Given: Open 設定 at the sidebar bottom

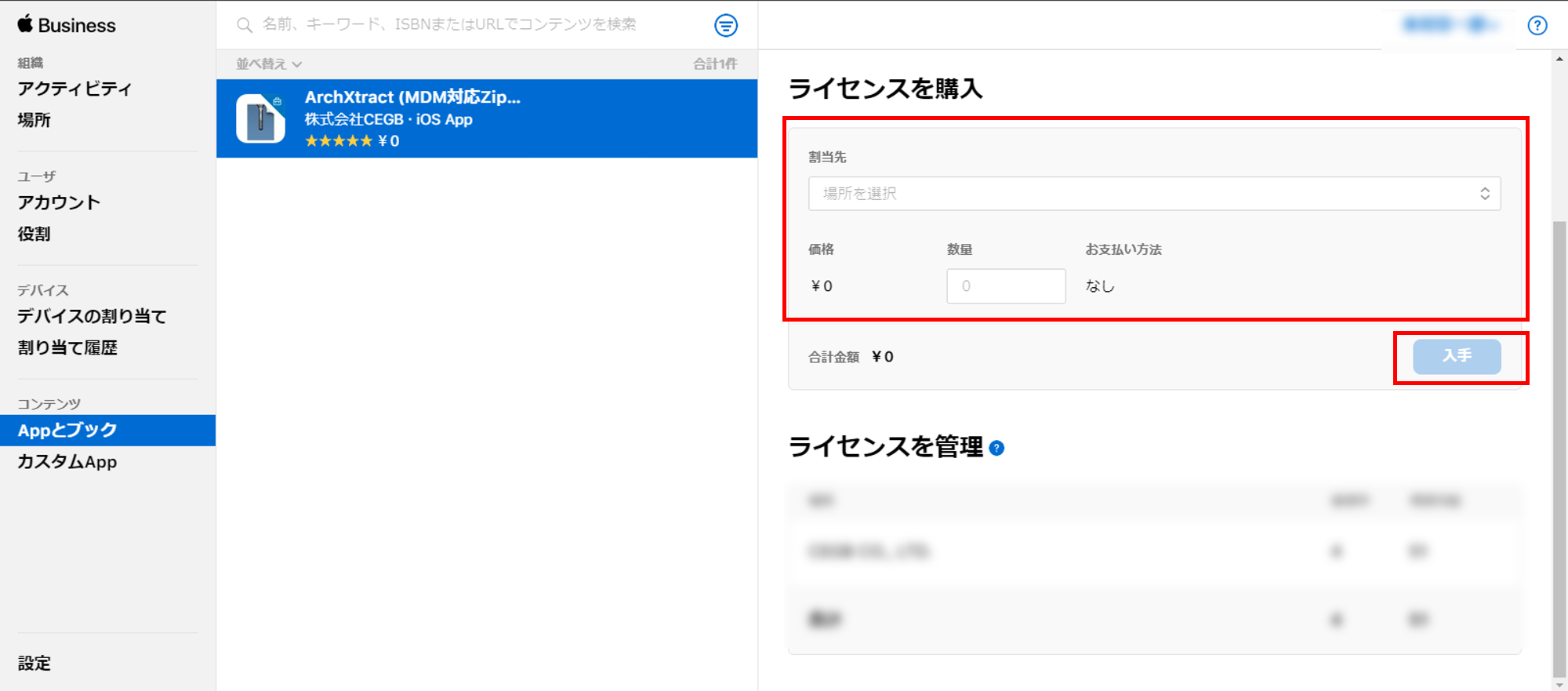Looking at the screenshot, I should pyautogui.click(x=34, y=664).
